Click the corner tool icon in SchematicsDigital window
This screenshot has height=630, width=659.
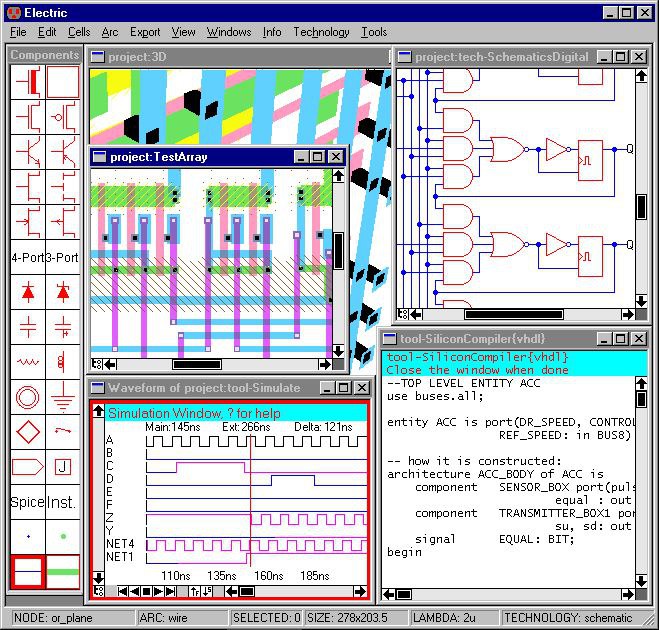pyautogui.click(x=403, y=314)
